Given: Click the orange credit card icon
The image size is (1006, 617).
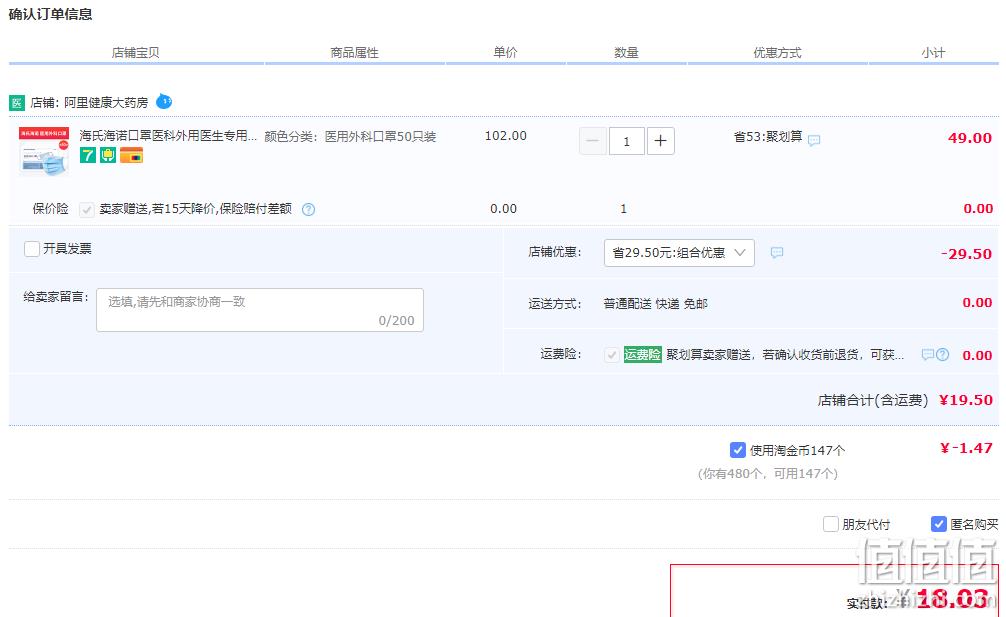Looking at the screenshot, I should coord(132,155).
